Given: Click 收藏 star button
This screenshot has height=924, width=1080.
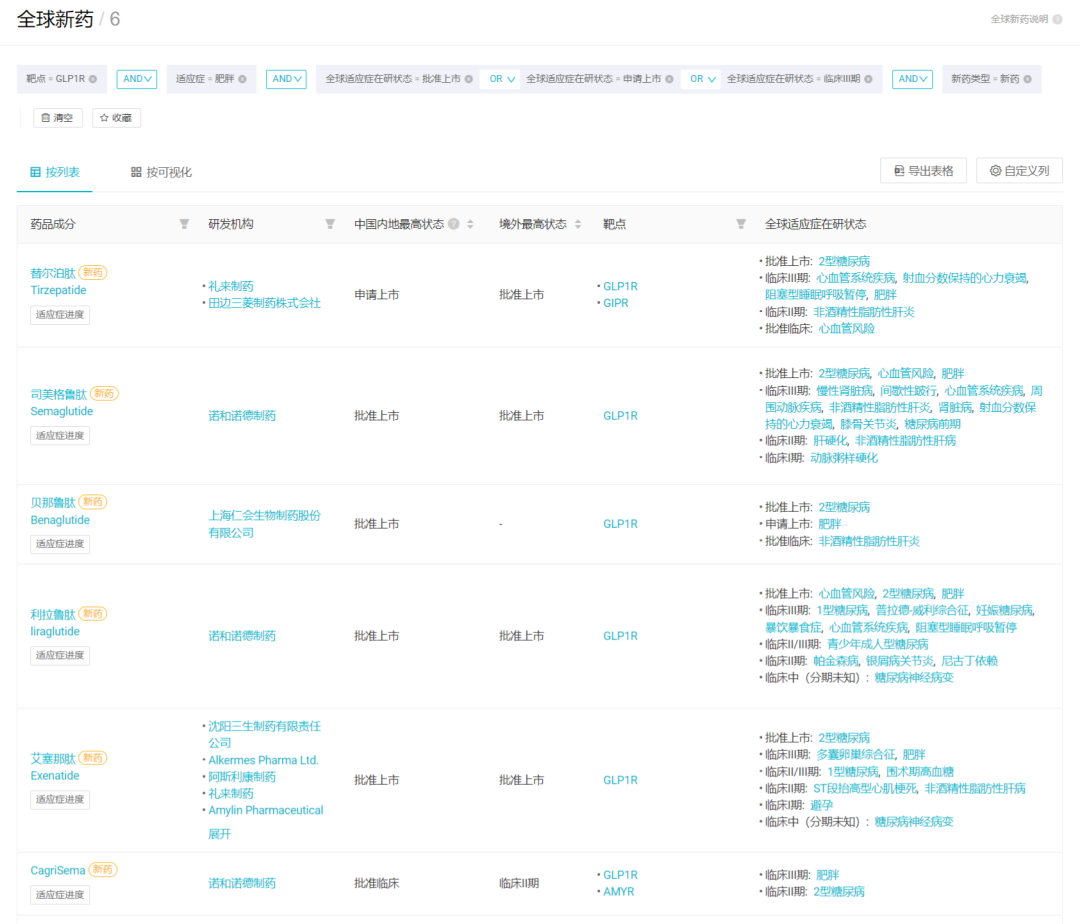Looking at the screenshot, I should [116, 118].
